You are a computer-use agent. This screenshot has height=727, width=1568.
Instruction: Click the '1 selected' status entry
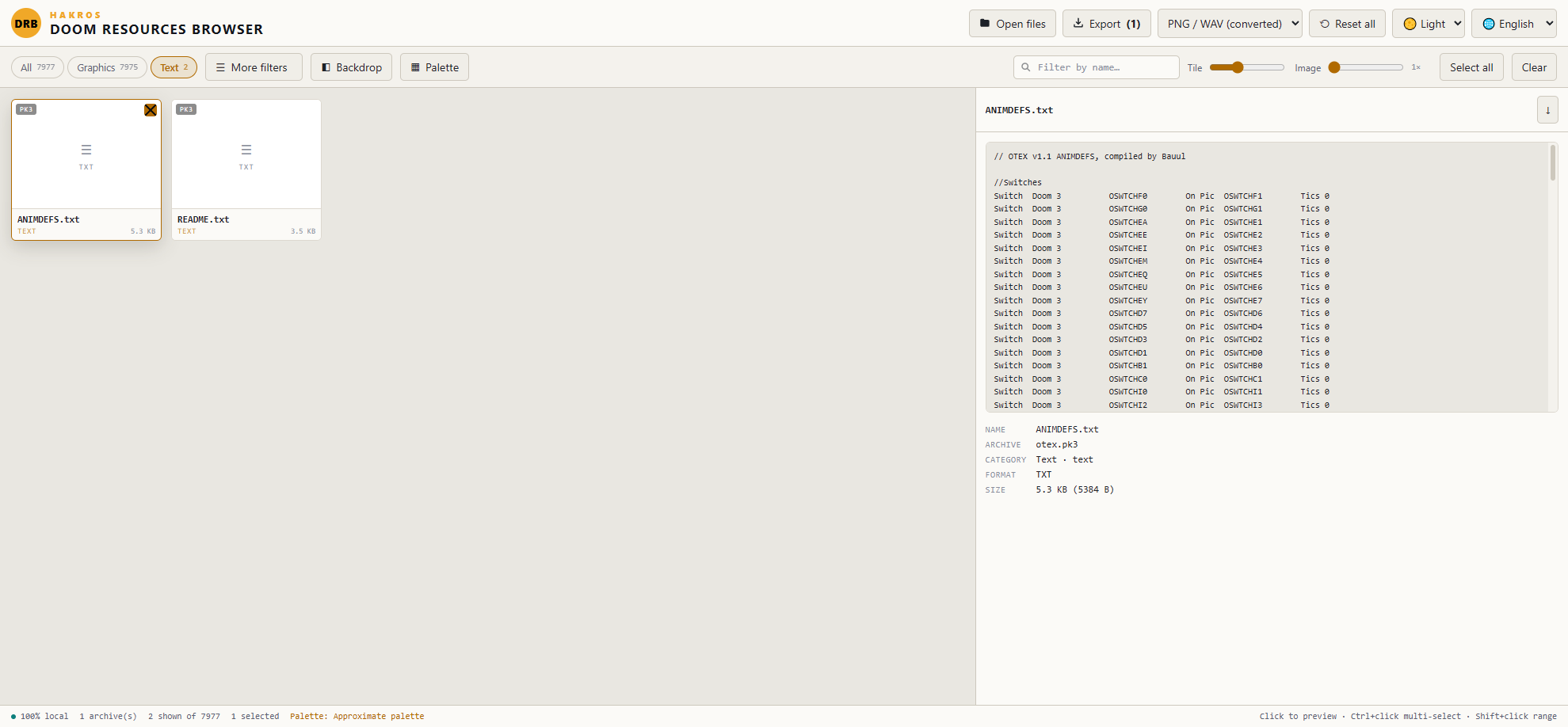click(255, 716)
